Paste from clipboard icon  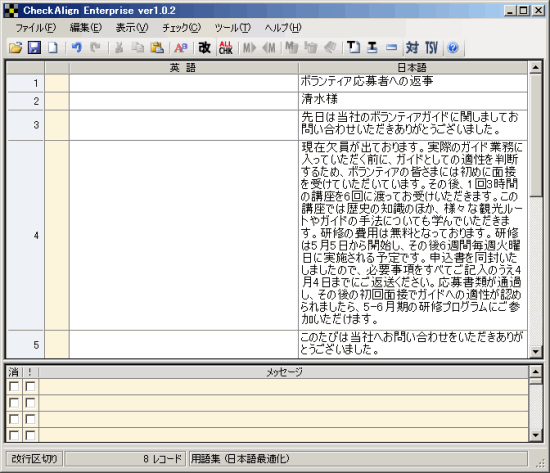(x=157, y=47)
